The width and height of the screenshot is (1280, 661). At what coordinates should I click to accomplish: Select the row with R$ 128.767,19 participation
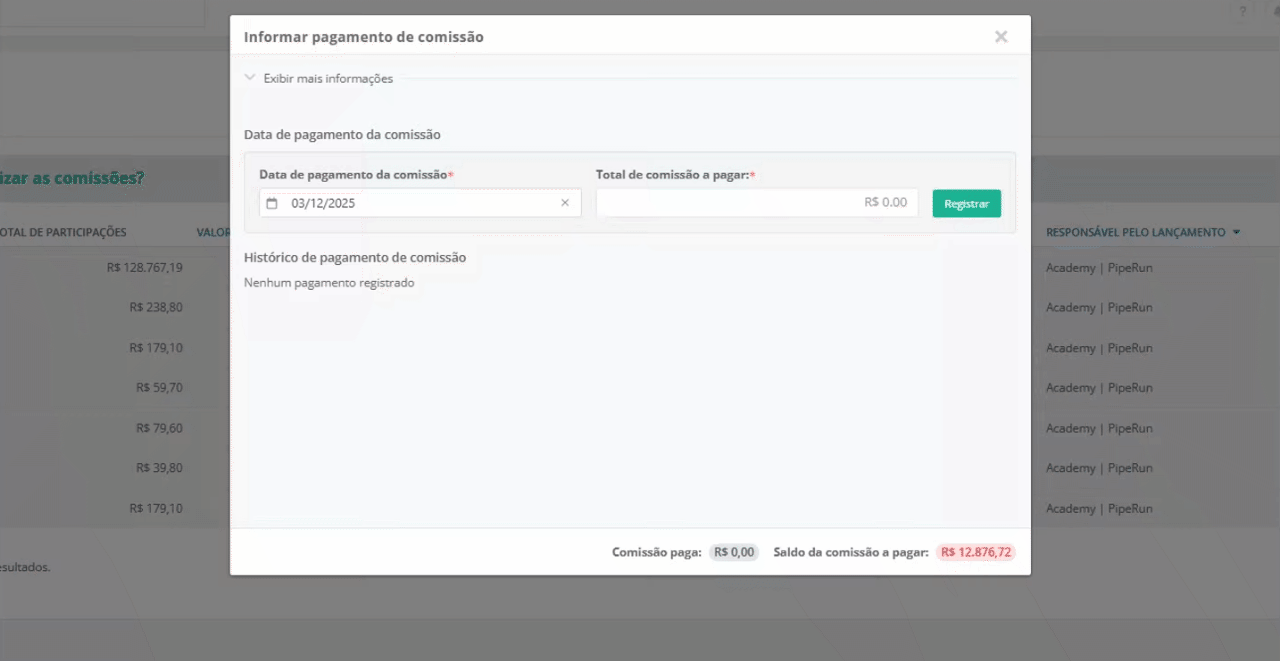(x=144, y=268)
